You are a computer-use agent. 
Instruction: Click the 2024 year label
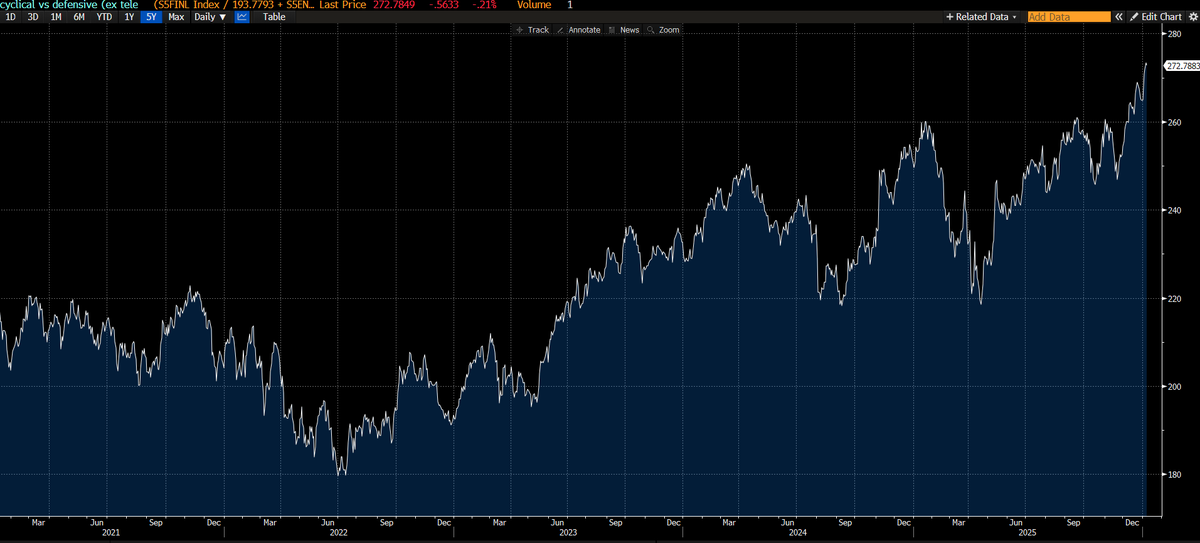(798, 533)
